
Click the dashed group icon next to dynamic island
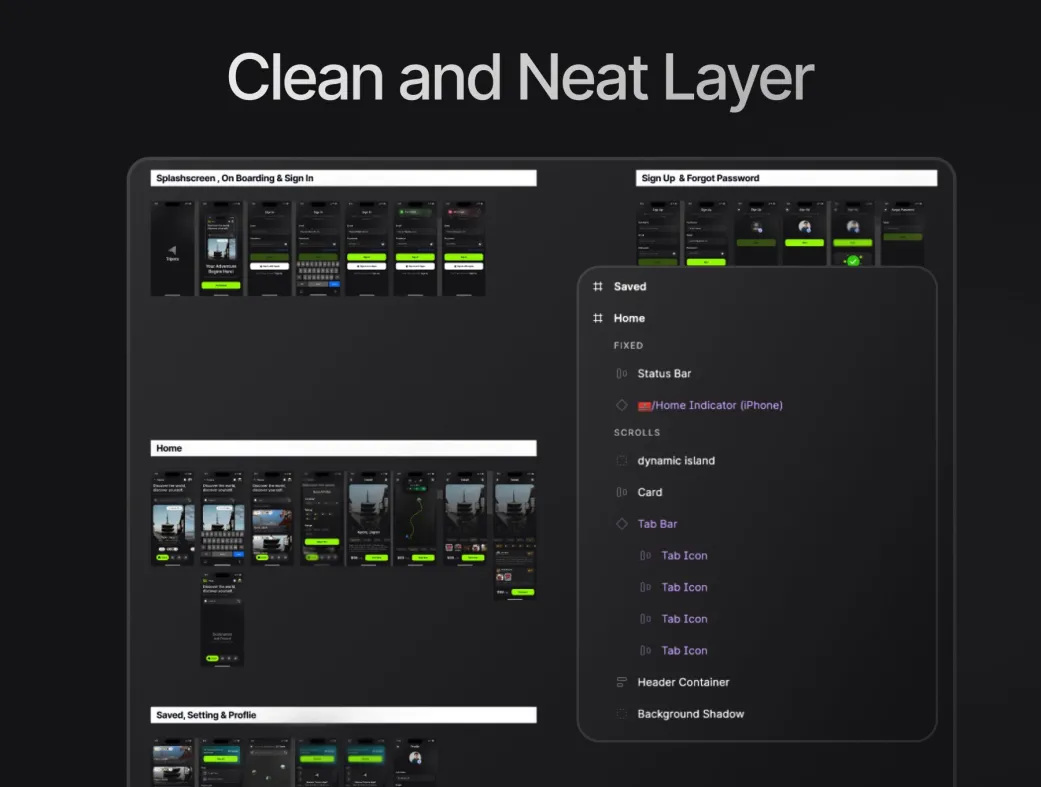coord(621,460)
